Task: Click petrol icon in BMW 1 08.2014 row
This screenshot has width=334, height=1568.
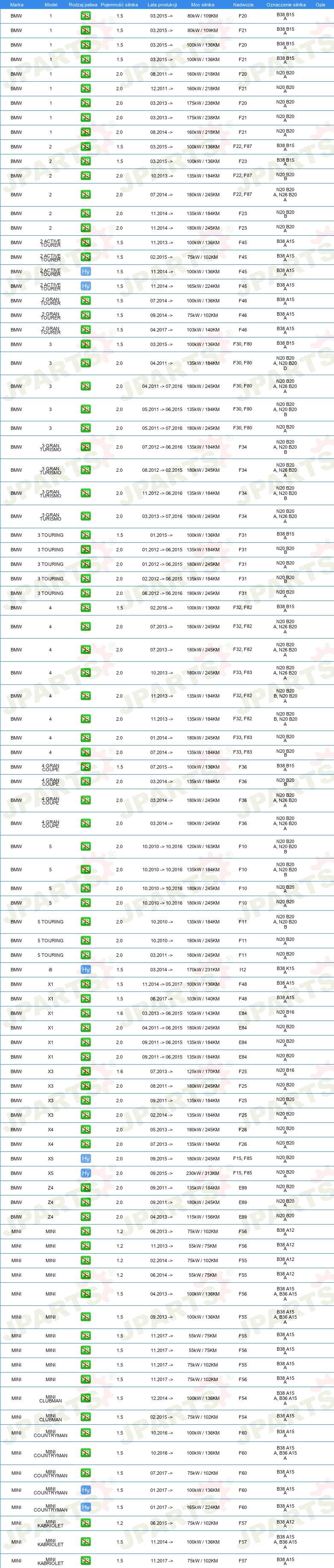Action: [86, 132]
